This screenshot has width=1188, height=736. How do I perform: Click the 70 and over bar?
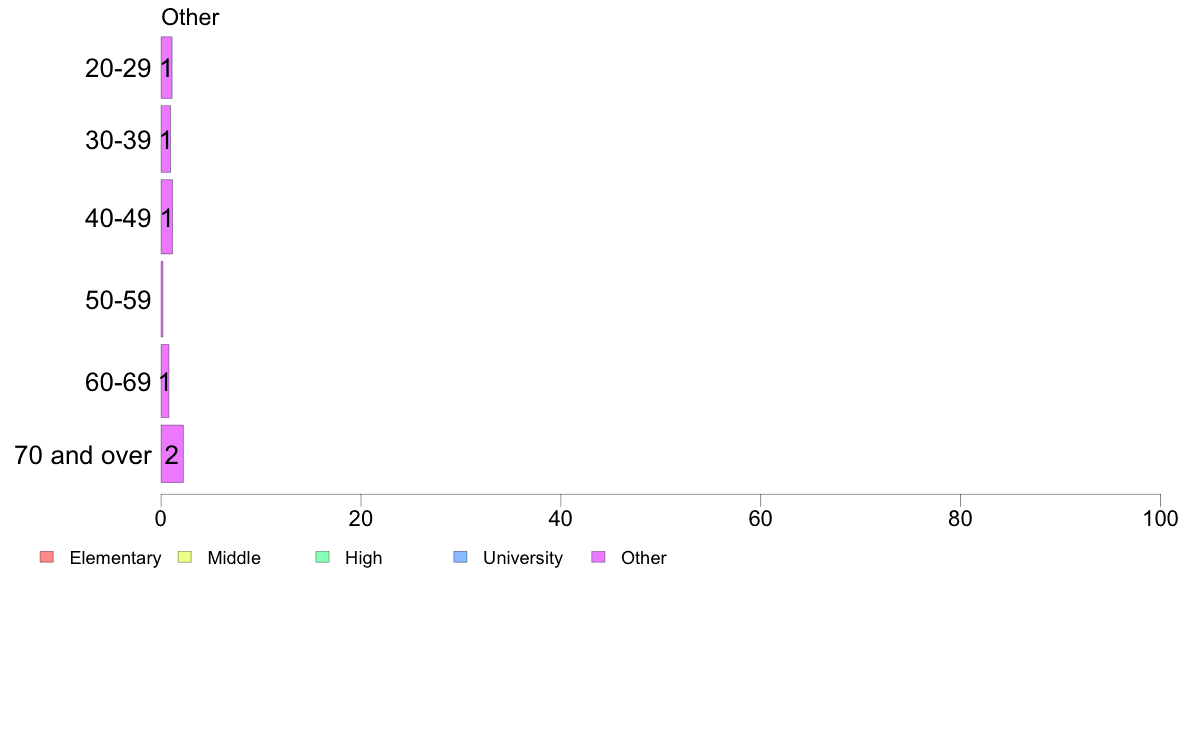tap(172, 454)
